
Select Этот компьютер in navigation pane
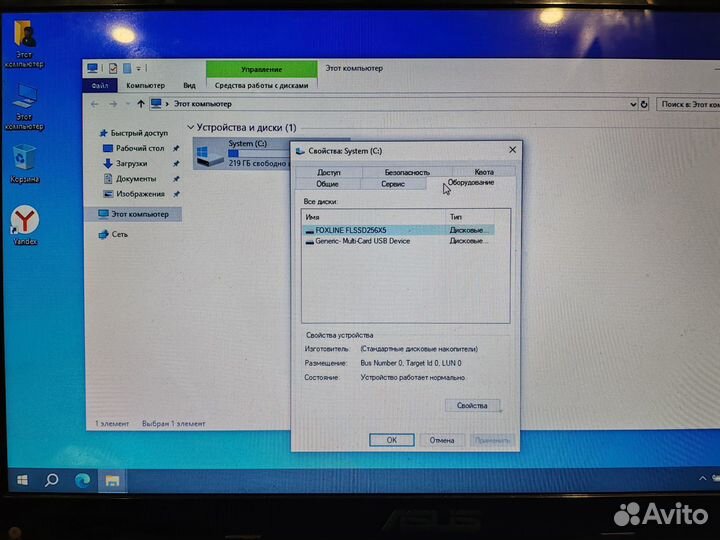click(133, 214)
